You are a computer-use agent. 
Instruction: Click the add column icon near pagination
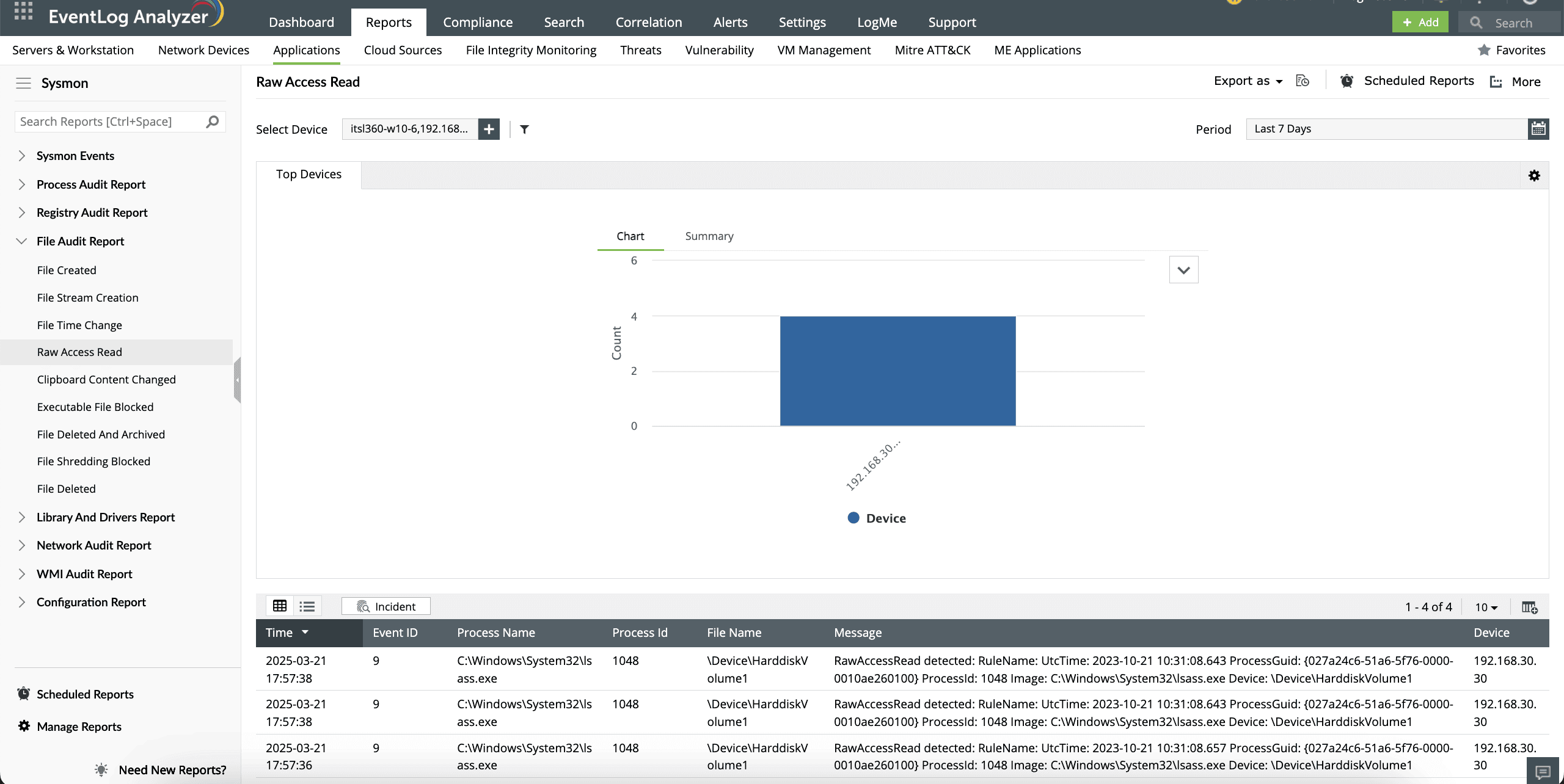pos(1529,606)
